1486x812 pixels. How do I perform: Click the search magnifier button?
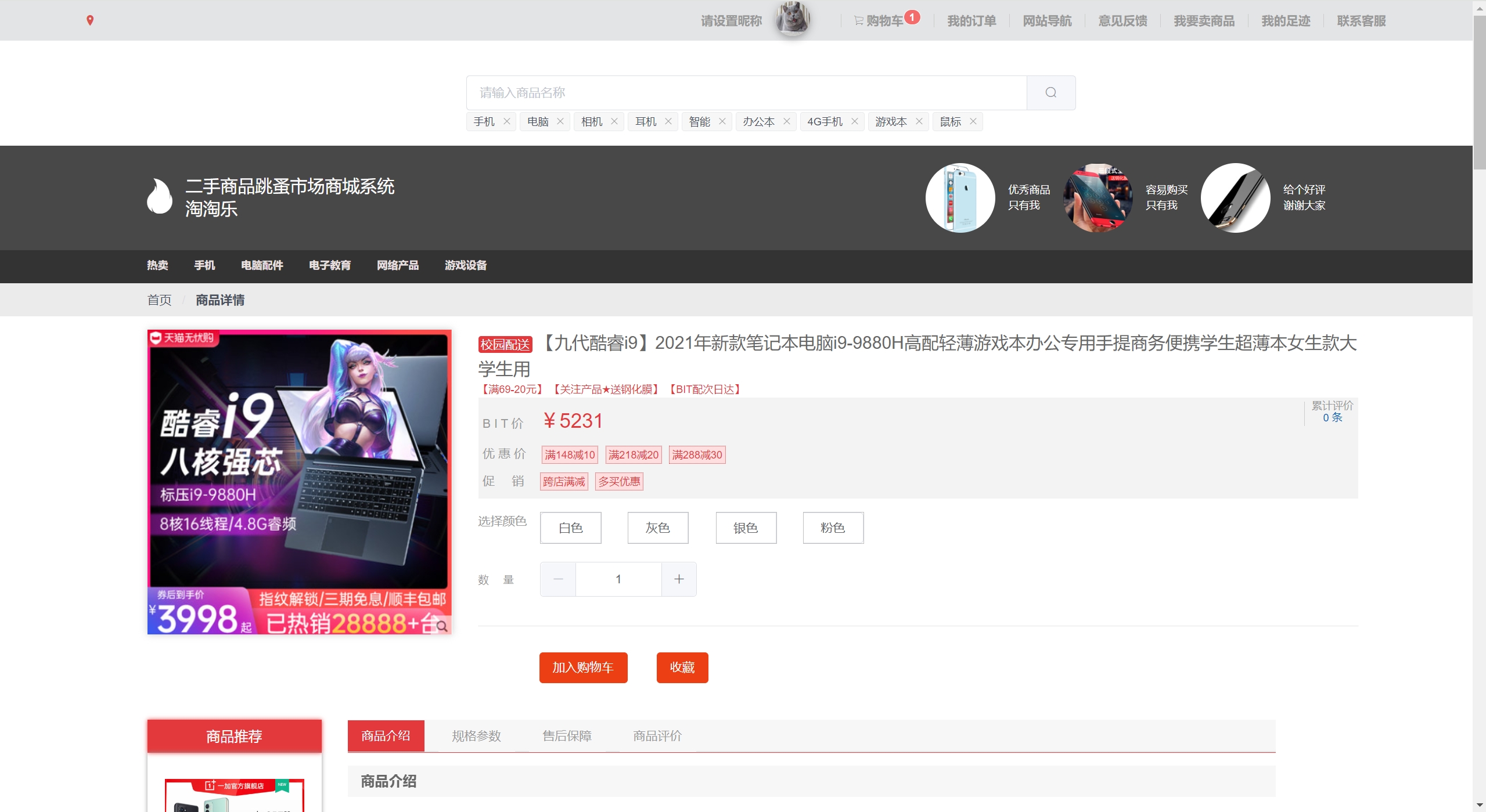coord(1050,93)
